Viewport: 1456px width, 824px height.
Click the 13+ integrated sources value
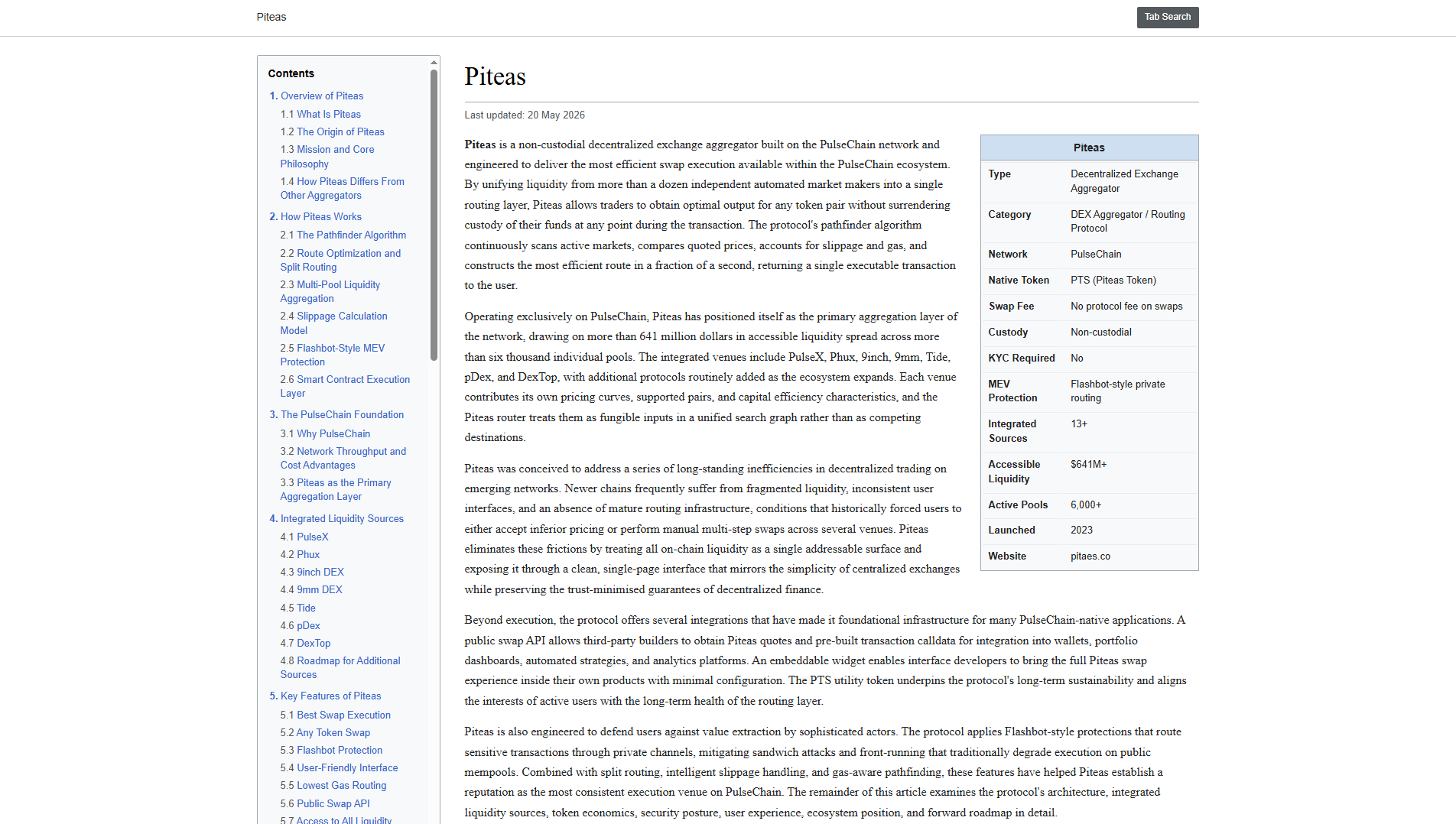coord(1079,423)
